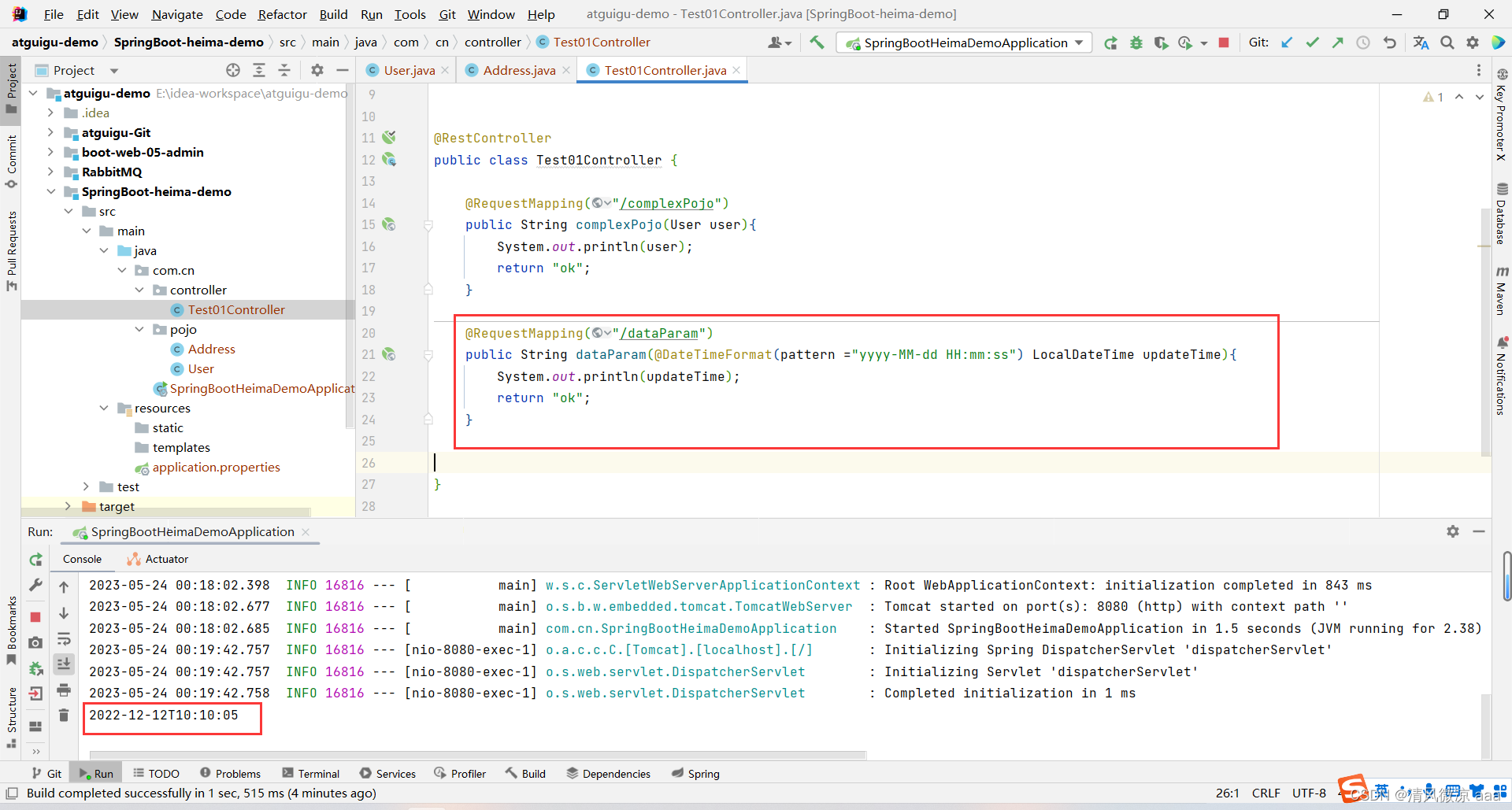
Task: Open IDE settings gear in top toolbar
Action: click(1473, 43)
